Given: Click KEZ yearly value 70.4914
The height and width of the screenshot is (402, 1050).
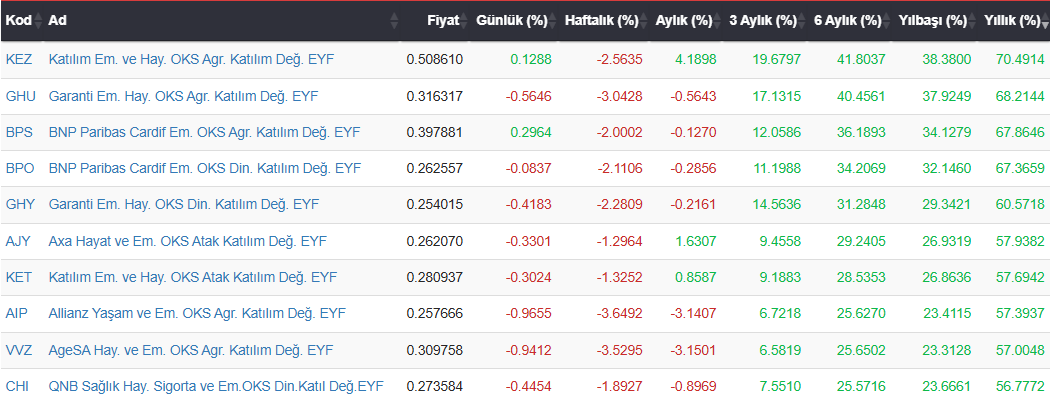Looking at the screenshot, I should 1021,59.
